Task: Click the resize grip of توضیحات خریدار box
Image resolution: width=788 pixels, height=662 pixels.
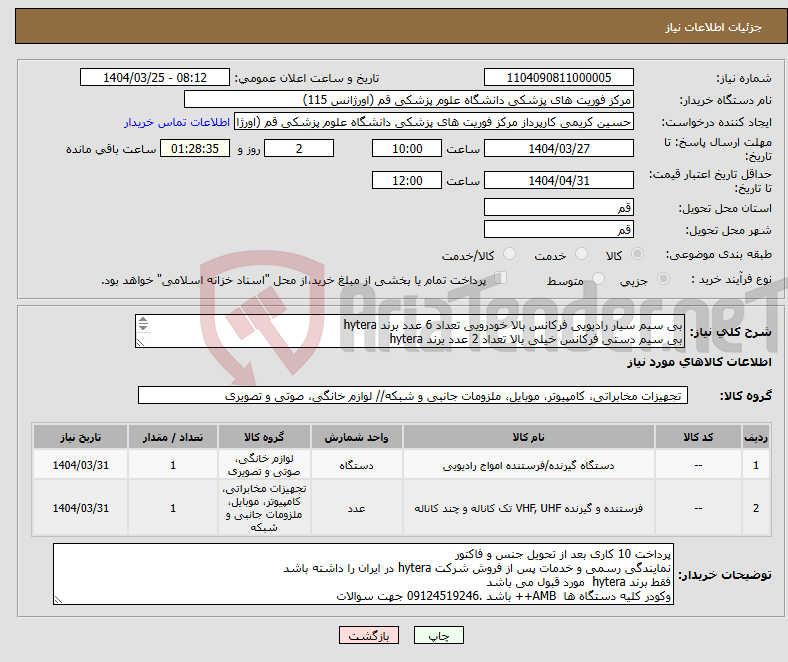Action: tap(58, 599)
